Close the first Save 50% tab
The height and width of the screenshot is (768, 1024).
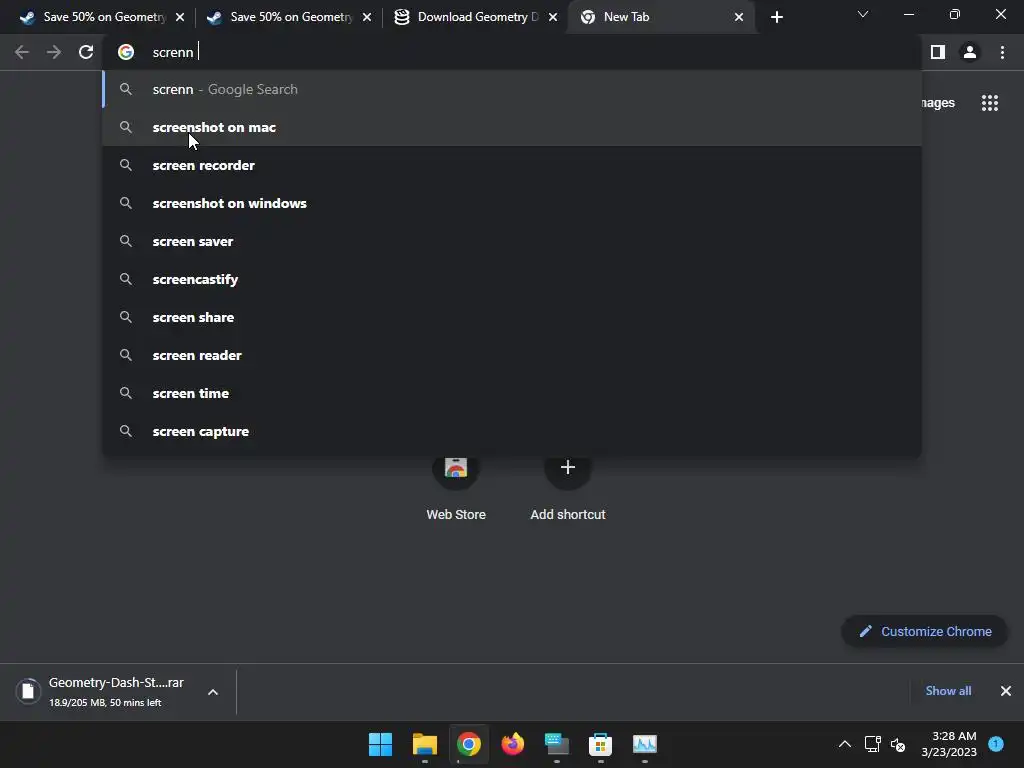(180, 18)
